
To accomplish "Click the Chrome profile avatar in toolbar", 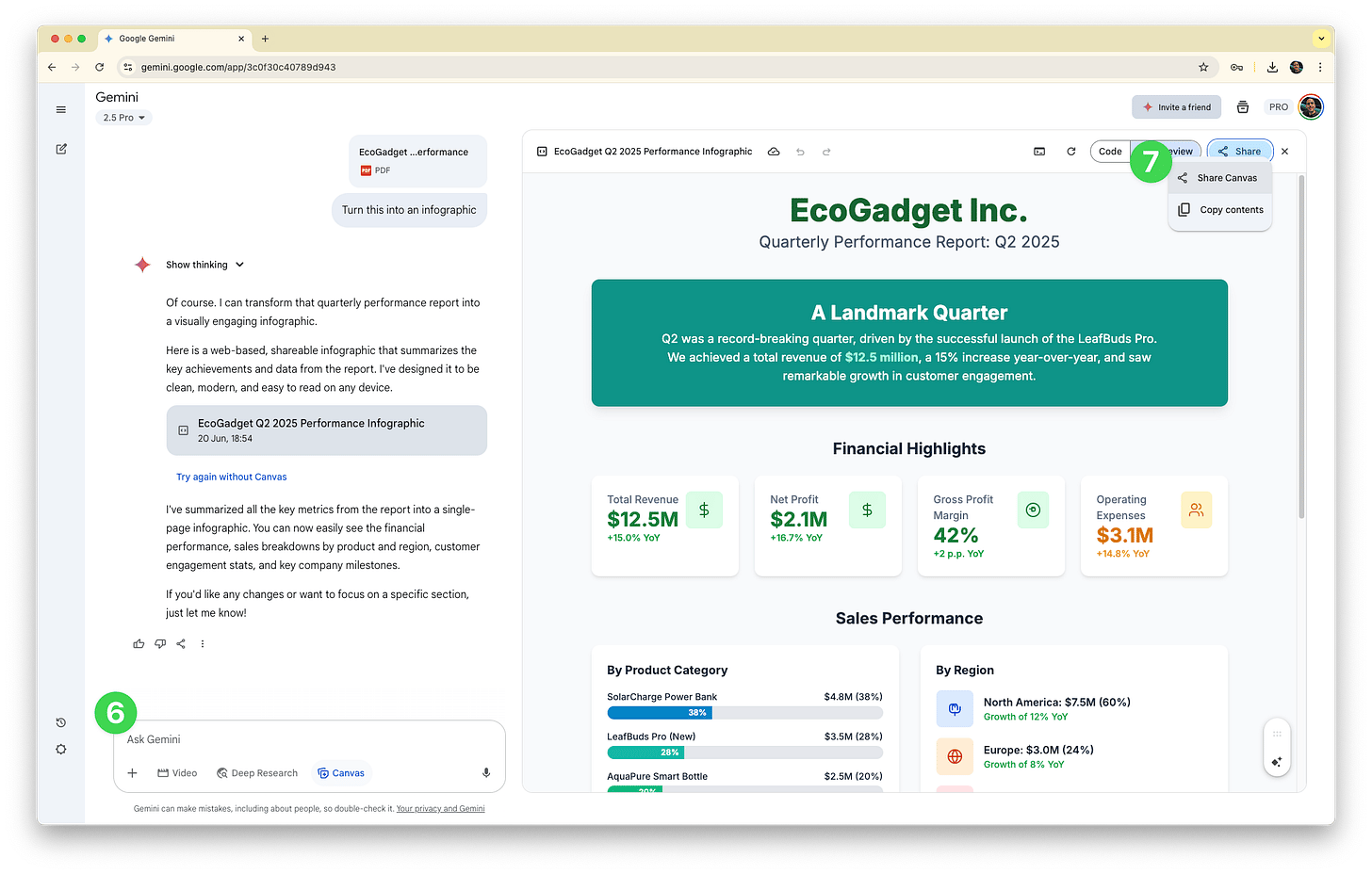I will 1297,67.
